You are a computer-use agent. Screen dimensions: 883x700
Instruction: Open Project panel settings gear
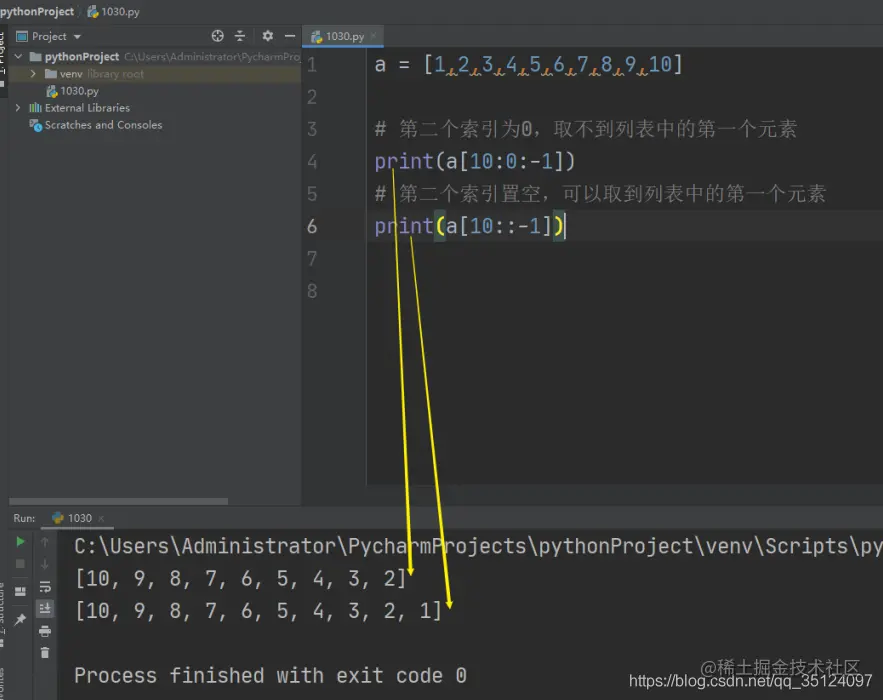point(267,36)
